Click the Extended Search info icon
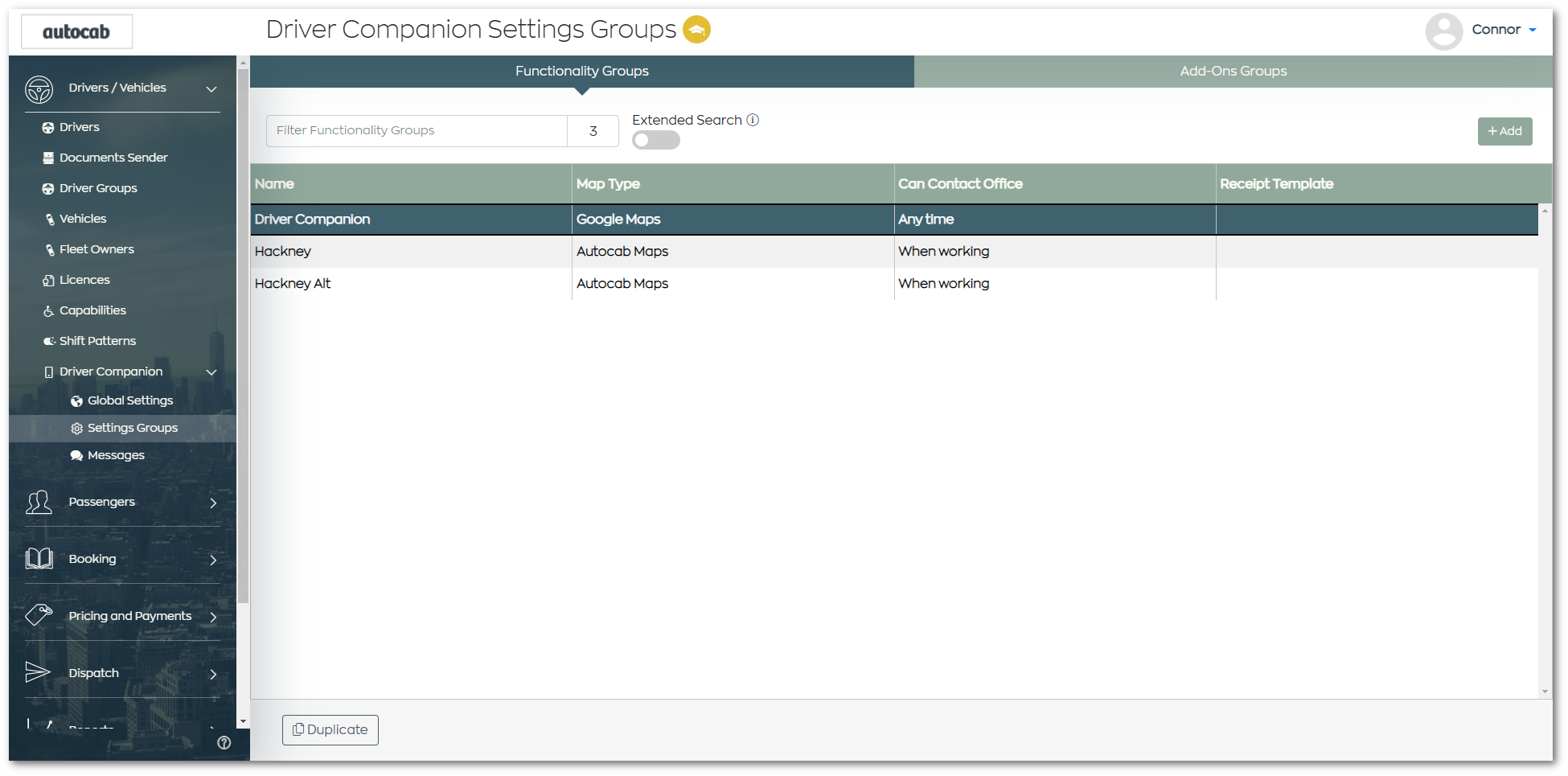Viewport: 1568px width, 776px height. 753,120
